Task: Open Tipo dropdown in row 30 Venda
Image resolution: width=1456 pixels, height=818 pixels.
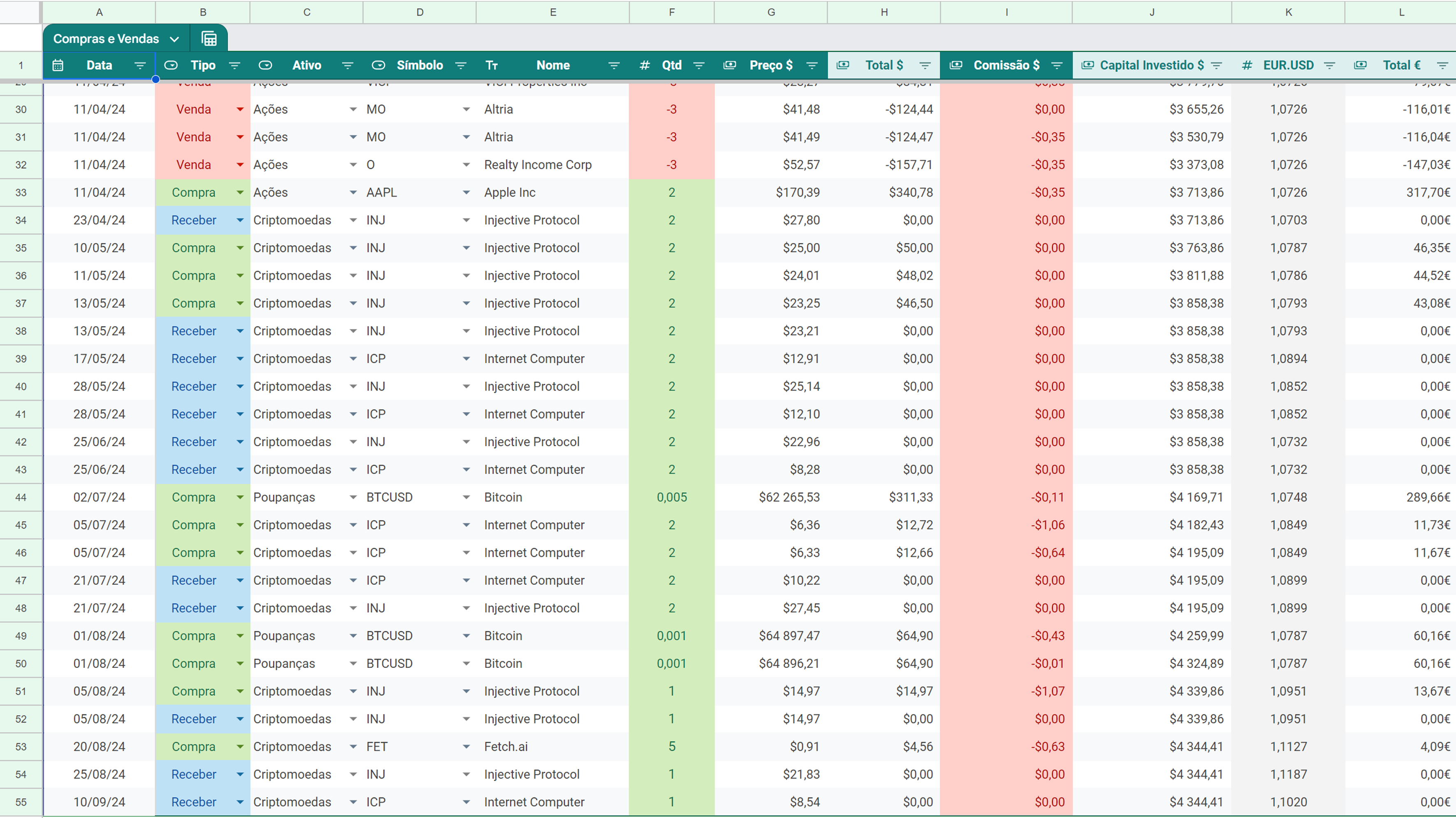Action: pyautogui.click(x=240, y=109)
